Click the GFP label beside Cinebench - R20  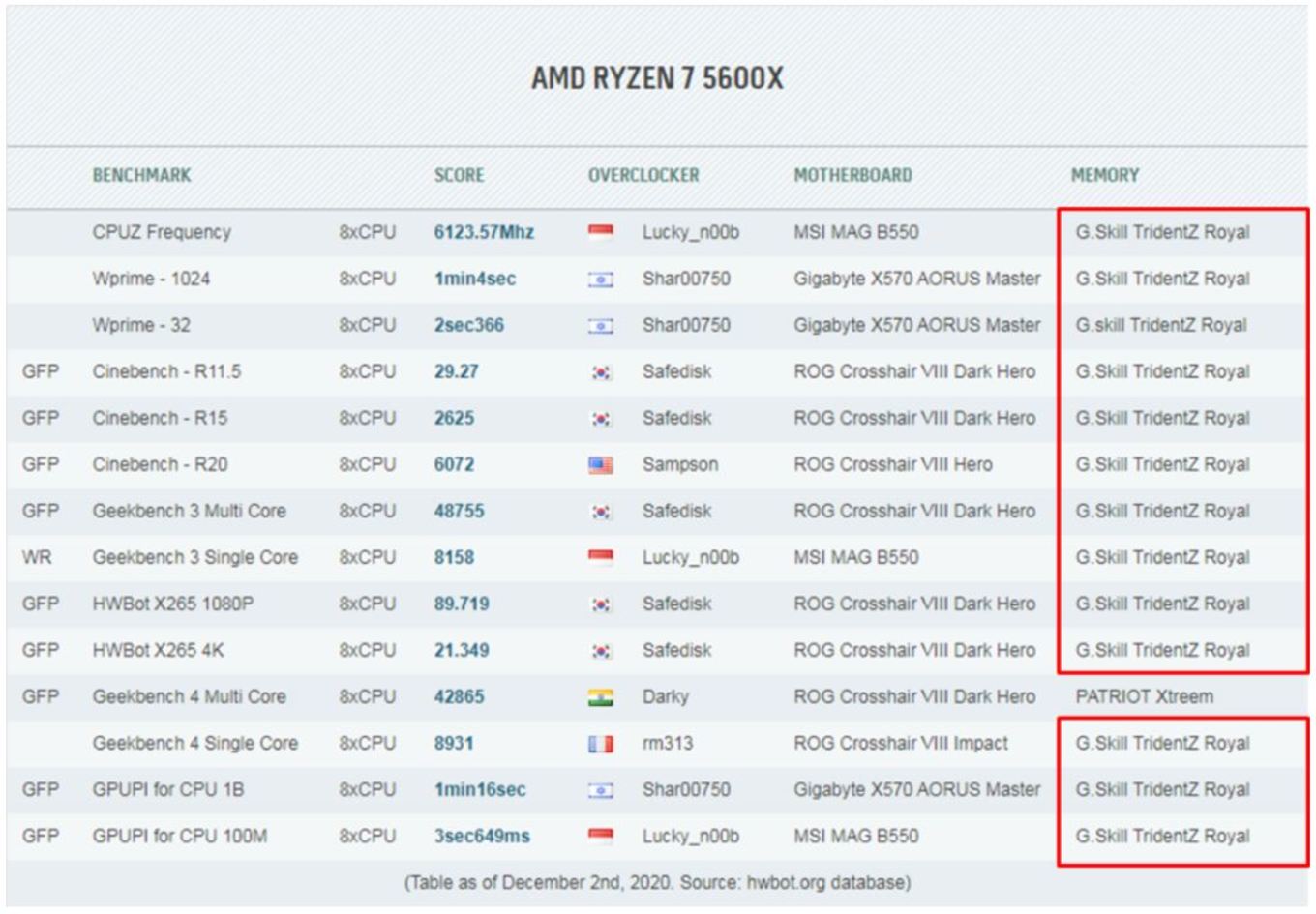click(41, 464)
